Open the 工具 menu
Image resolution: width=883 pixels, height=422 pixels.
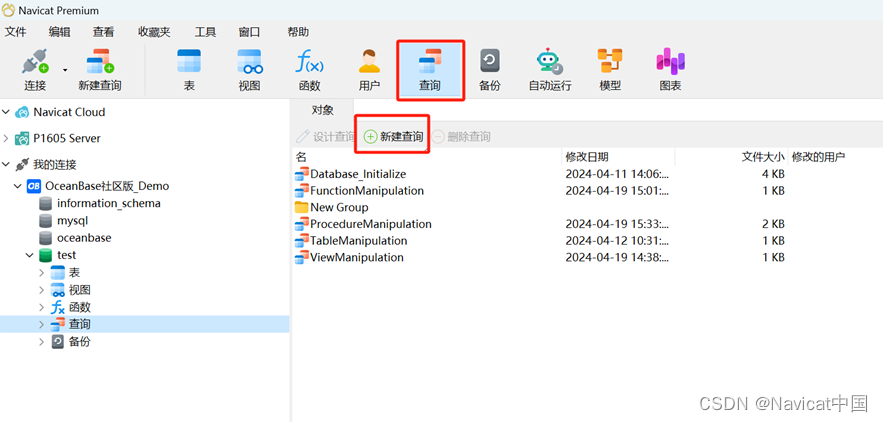tap(205, 32)
